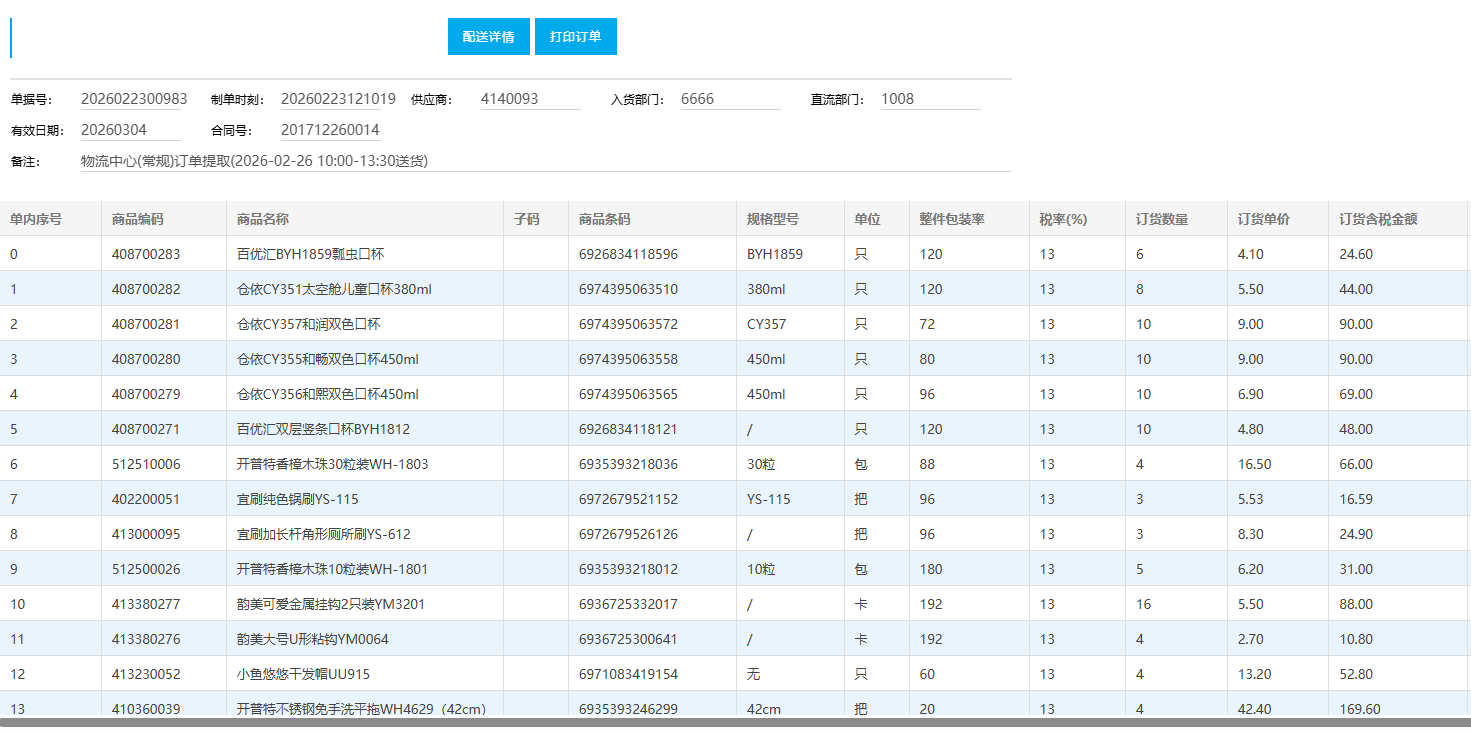Image resolution: width=1471 pixels, height=734 pixels.
Task: Click the 直流部门 field 1008
Action: (929, 99)
